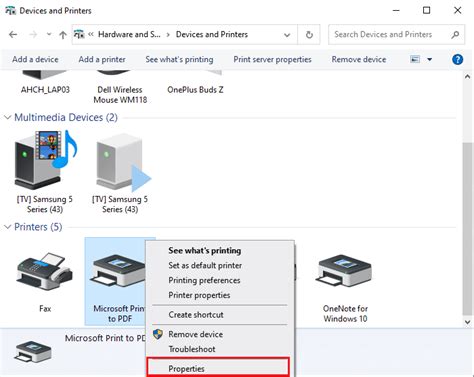Select the OneNote for Windows 10 printer
474x377 pixels.
345,272
